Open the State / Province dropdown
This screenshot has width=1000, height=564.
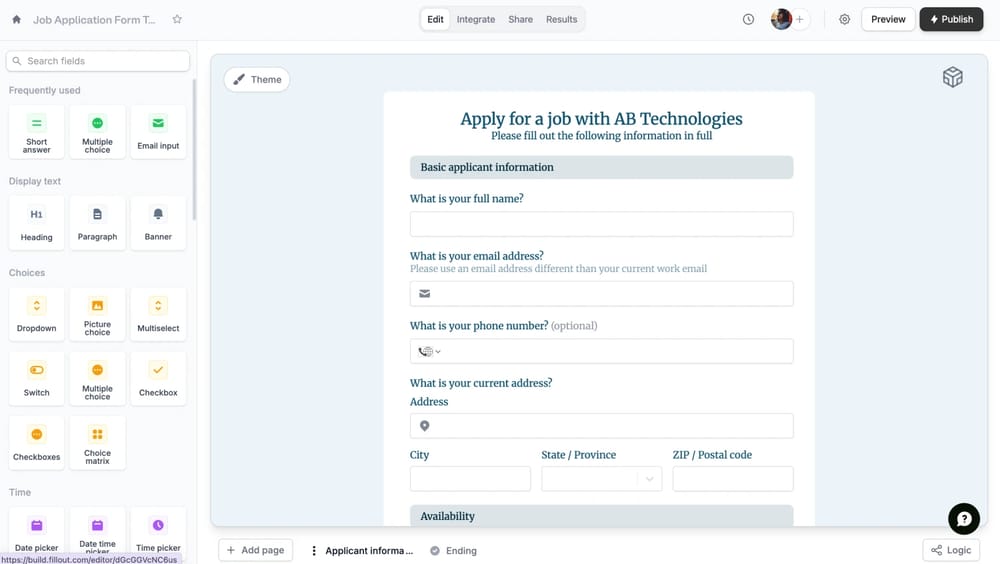coord(601,479)
